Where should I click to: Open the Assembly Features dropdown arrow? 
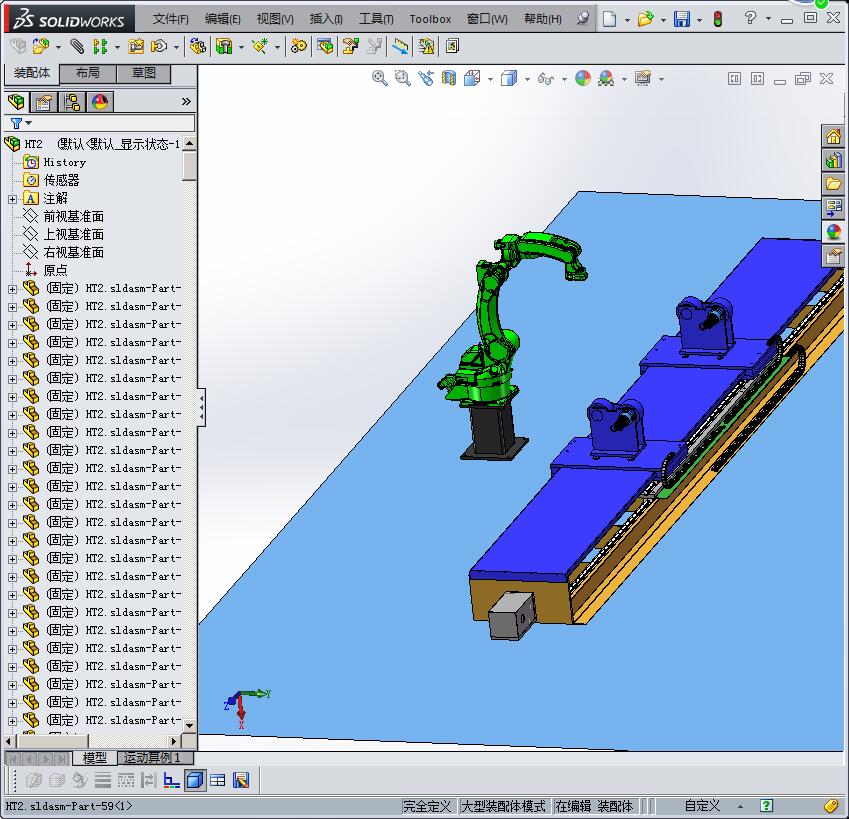tap(241, 47)
